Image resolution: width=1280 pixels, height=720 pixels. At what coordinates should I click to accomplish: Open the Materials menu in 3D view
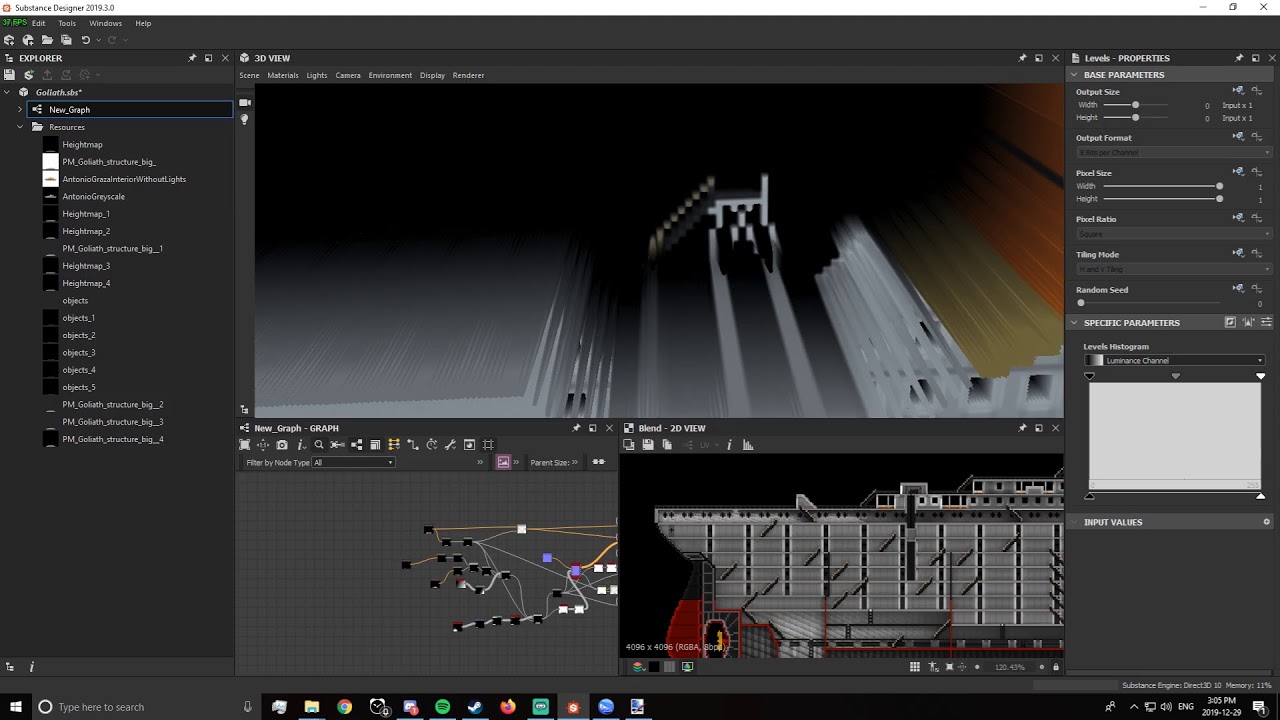click(283, 75)
